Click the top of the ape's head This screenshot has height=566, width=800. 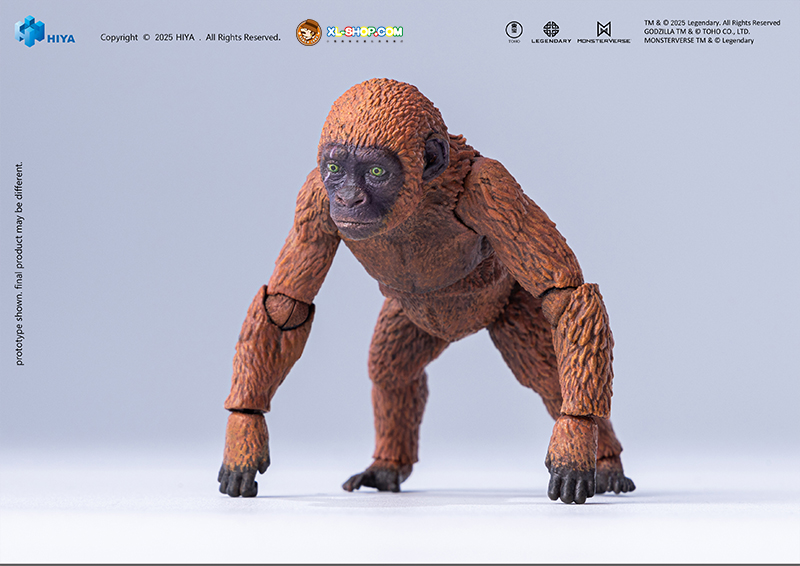click(x=380, y=98)
